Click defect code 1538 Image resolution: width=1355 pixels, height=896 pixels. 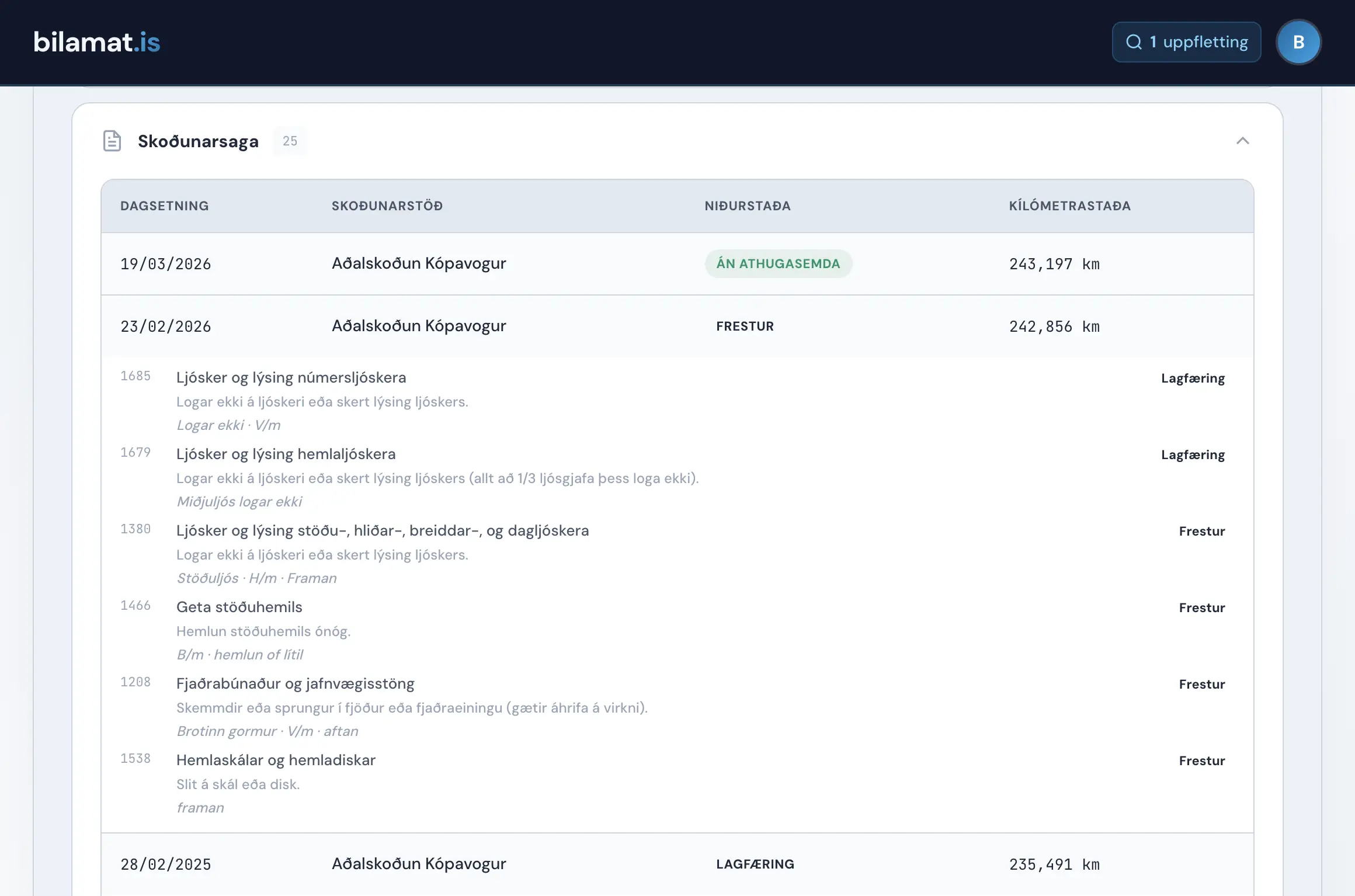[x=135, y=759]
